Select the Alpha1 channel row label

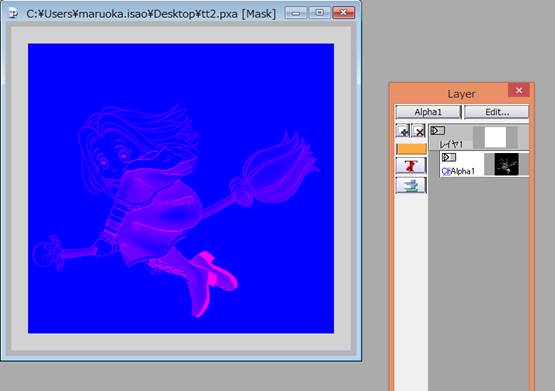click(463, 172)
